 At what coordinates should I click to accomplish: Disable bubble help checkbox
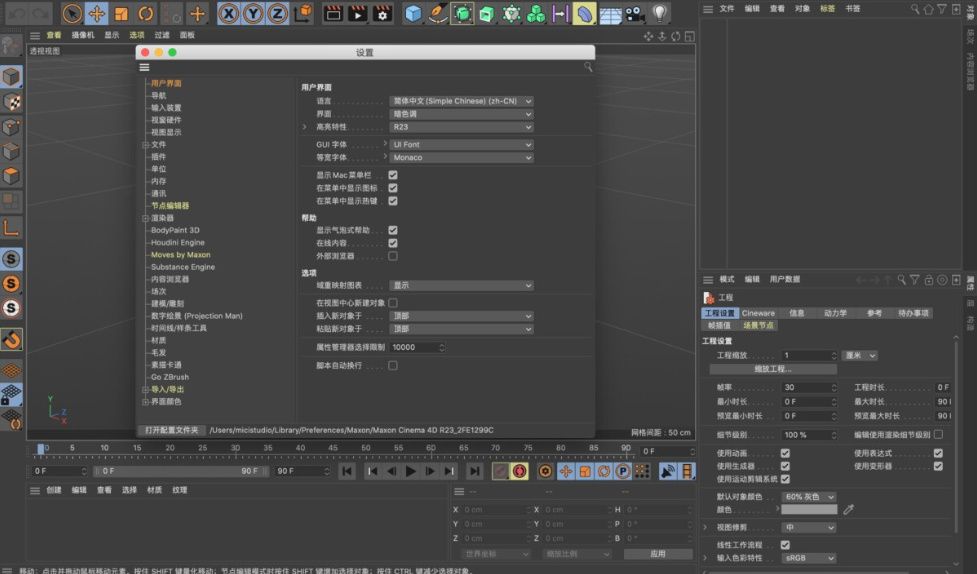tap(393, 230)
